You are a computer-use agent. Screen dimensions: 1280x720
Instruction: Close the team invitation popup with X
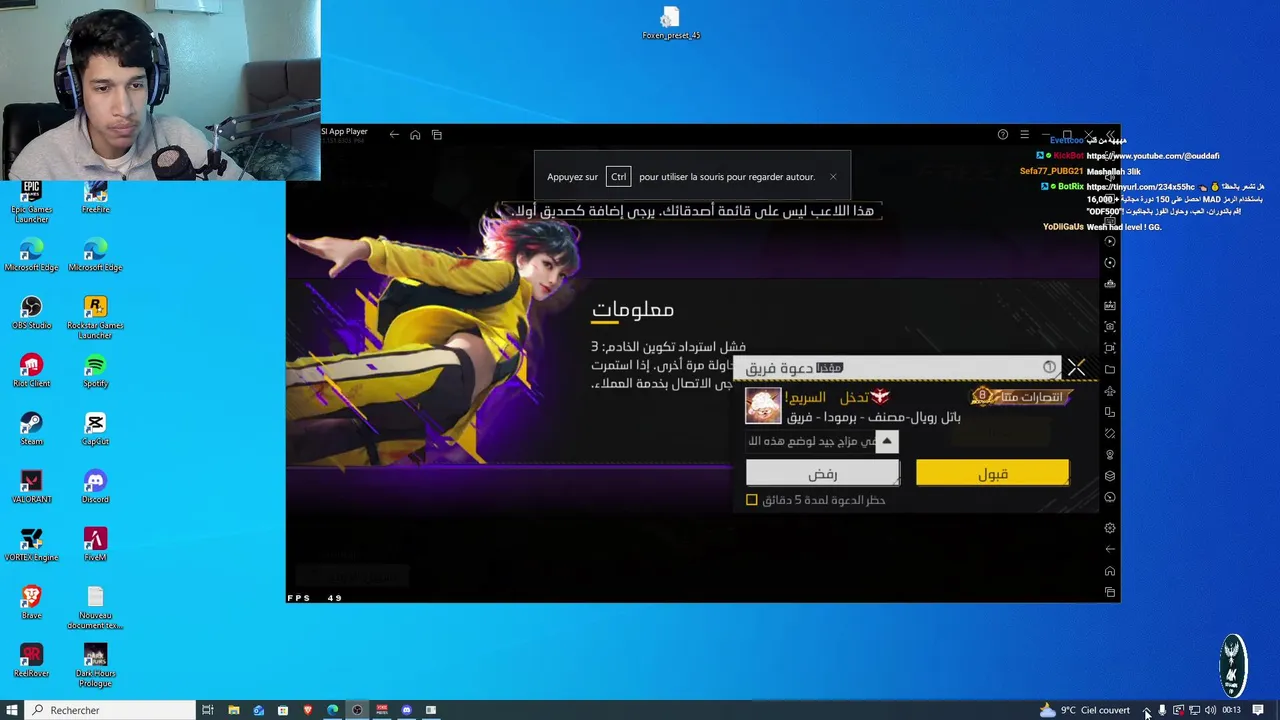pos(1076,368)
